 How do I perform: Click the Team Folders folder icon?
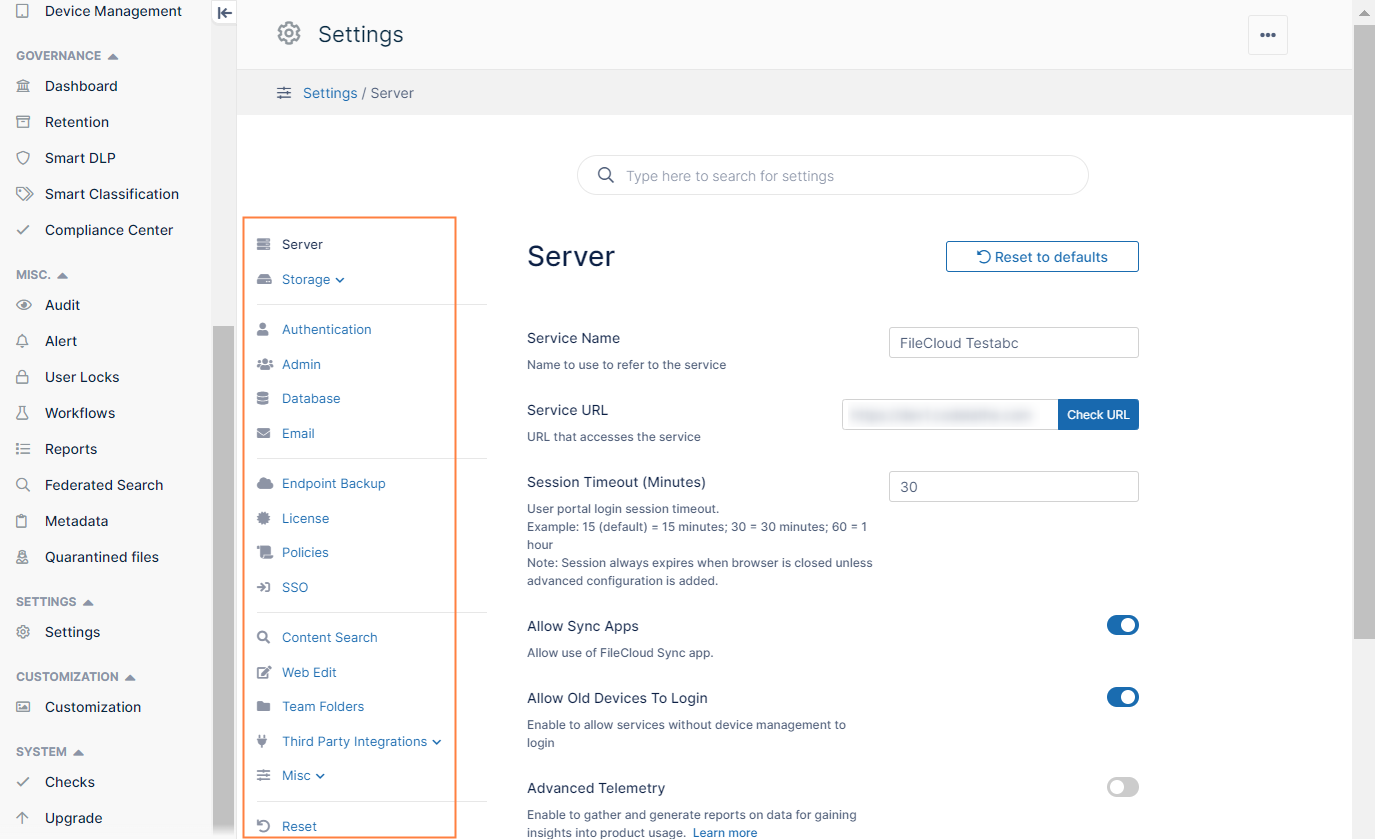coord(263,706)
